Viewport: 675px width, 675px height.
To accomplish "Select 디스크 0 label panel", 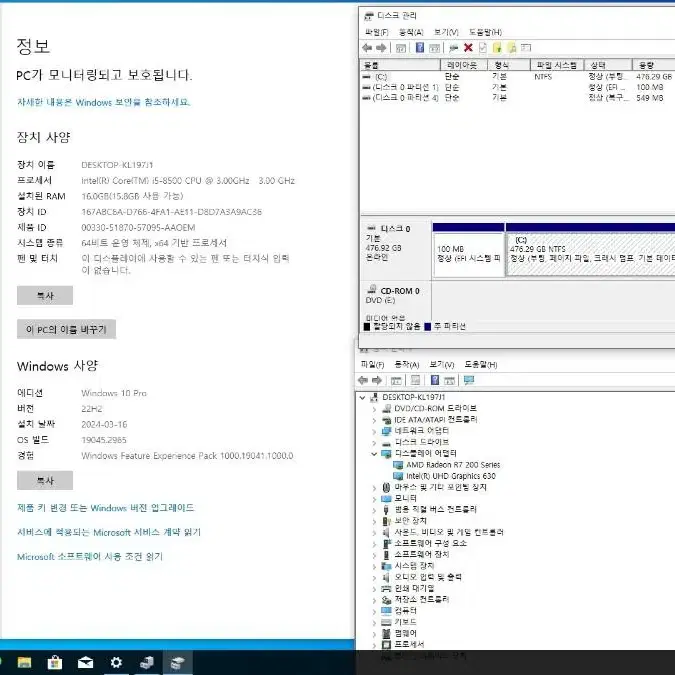I will pos(396,251).
